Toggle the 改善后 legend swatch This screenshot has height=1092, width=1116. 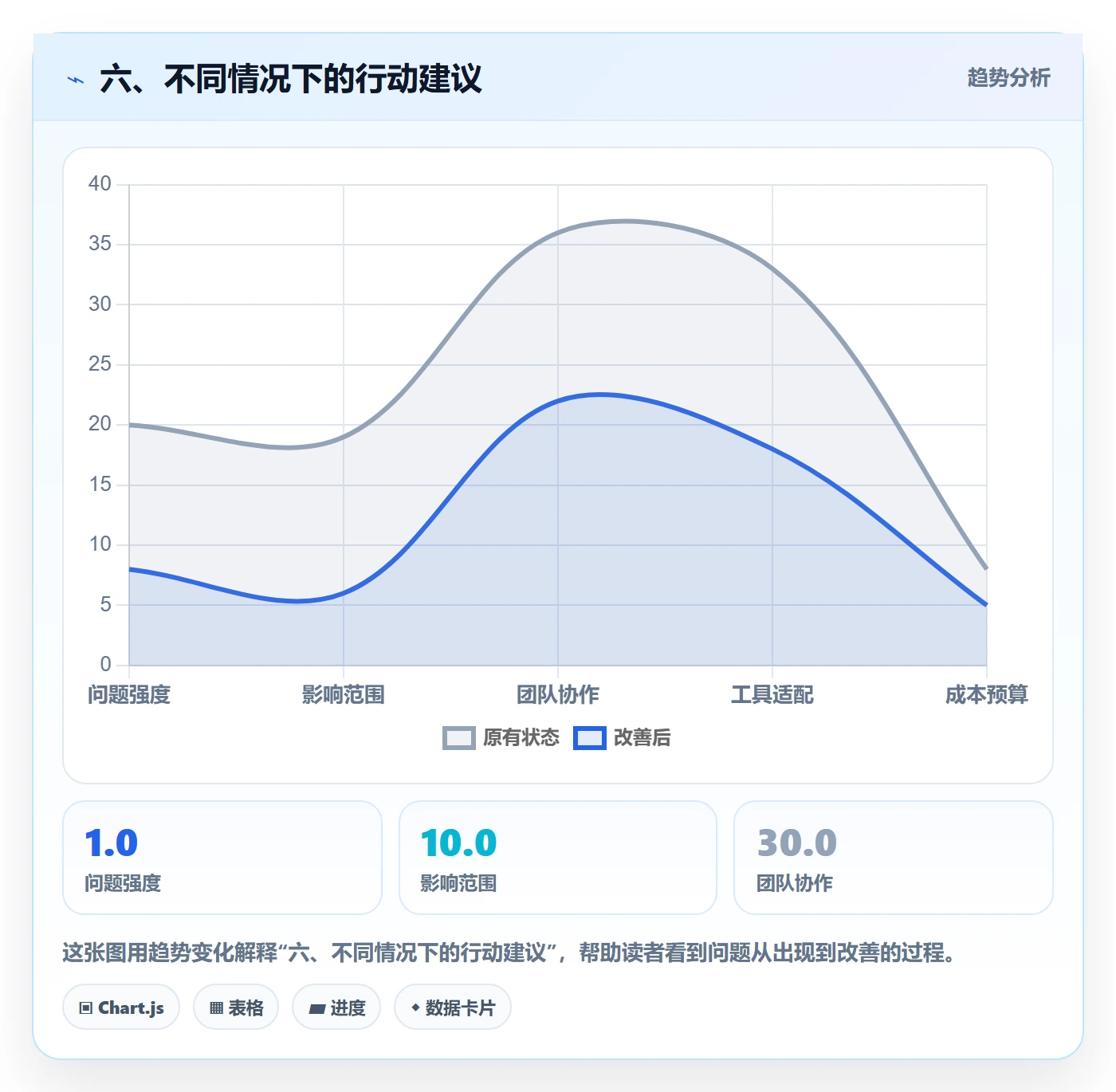click(590, 738)
